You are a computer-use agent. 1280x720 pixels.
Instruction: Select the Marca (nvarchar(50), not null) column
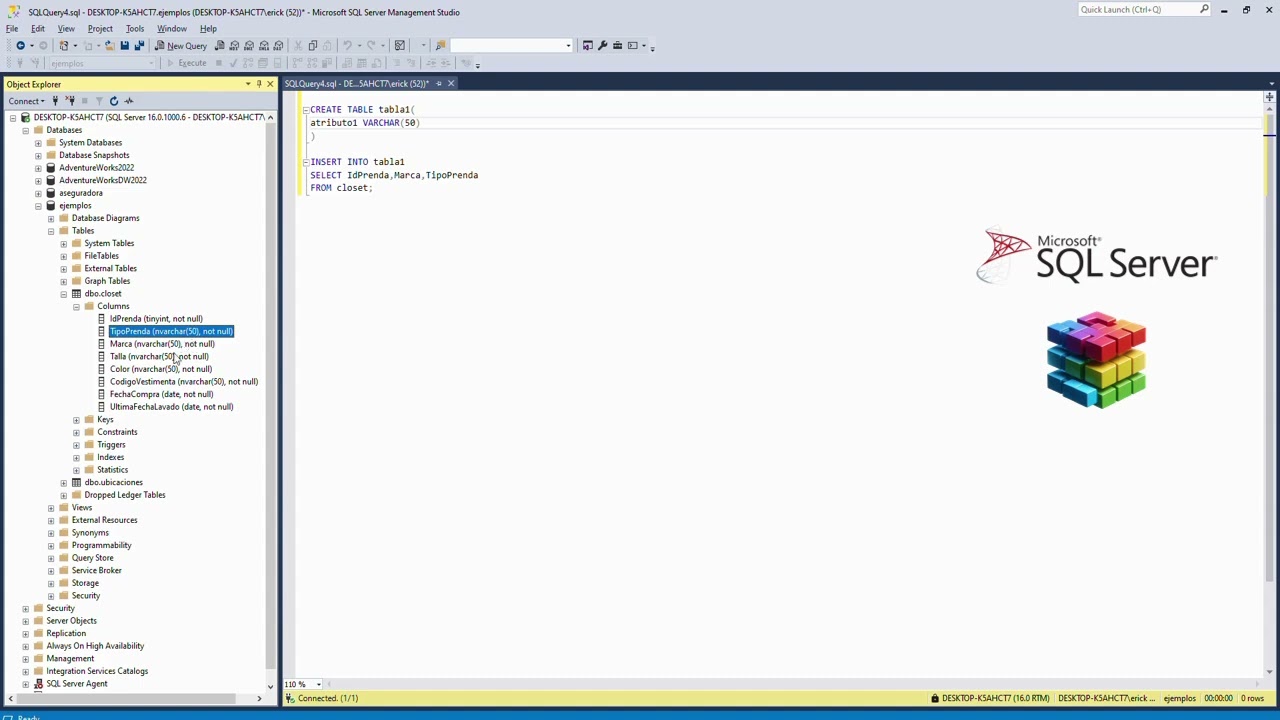click(x=162, y=344)
